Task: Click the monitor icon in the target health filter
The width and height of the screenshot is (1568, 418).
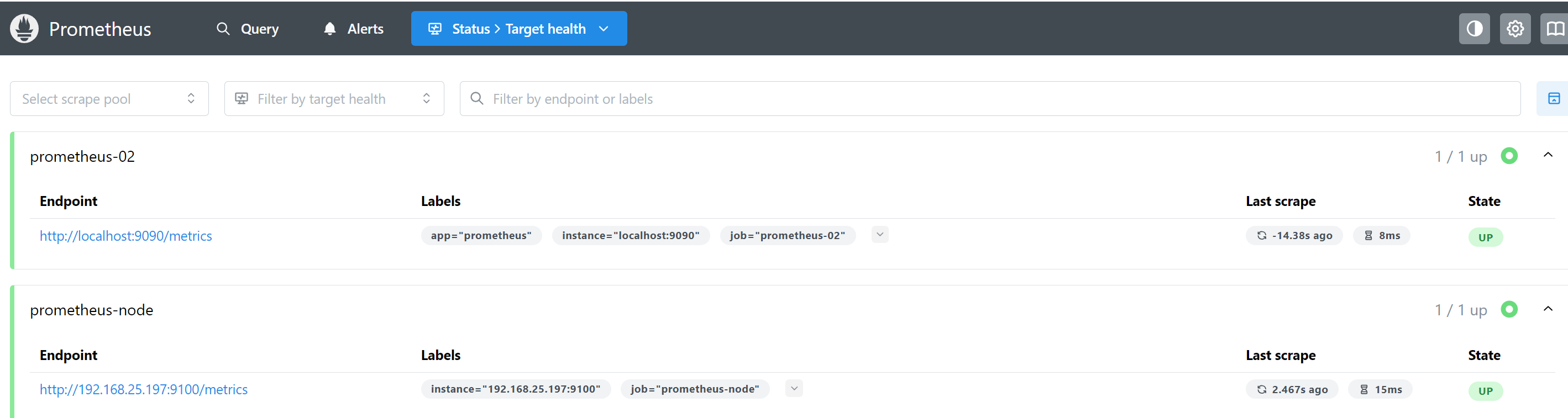Action: point(241,99)
